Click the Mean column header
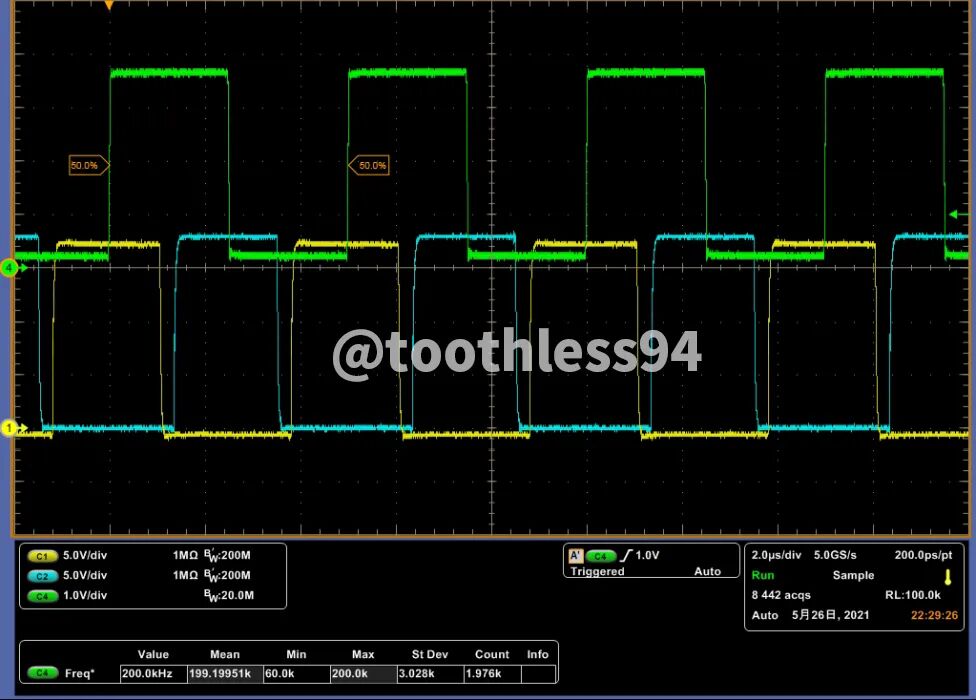The height and width of the screenshot is (700, 976). [x=225, y=654]
